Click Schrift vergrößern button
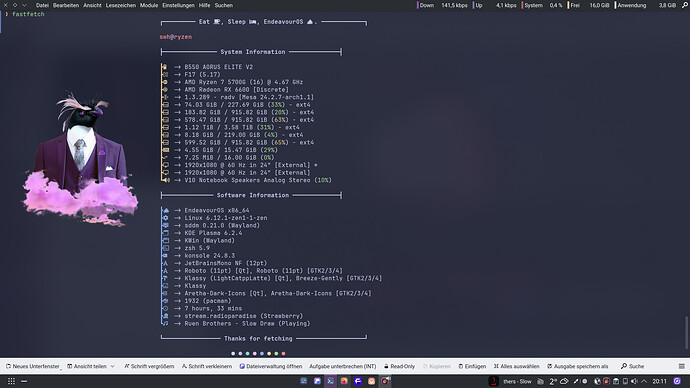This screenshot has width=690, height=388. point(149,366)
